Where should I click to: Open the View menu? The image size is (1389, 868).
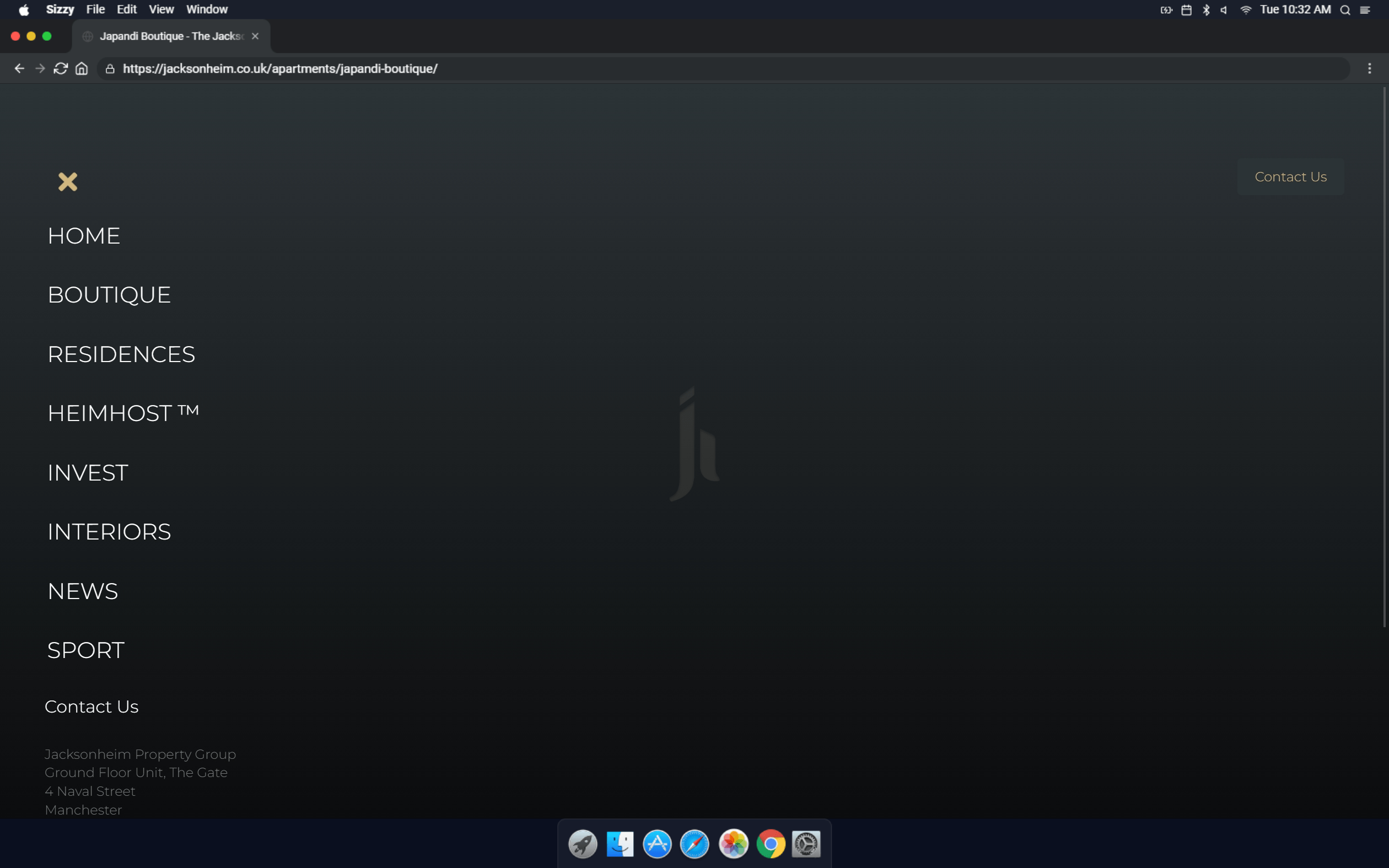coord(161,10)
